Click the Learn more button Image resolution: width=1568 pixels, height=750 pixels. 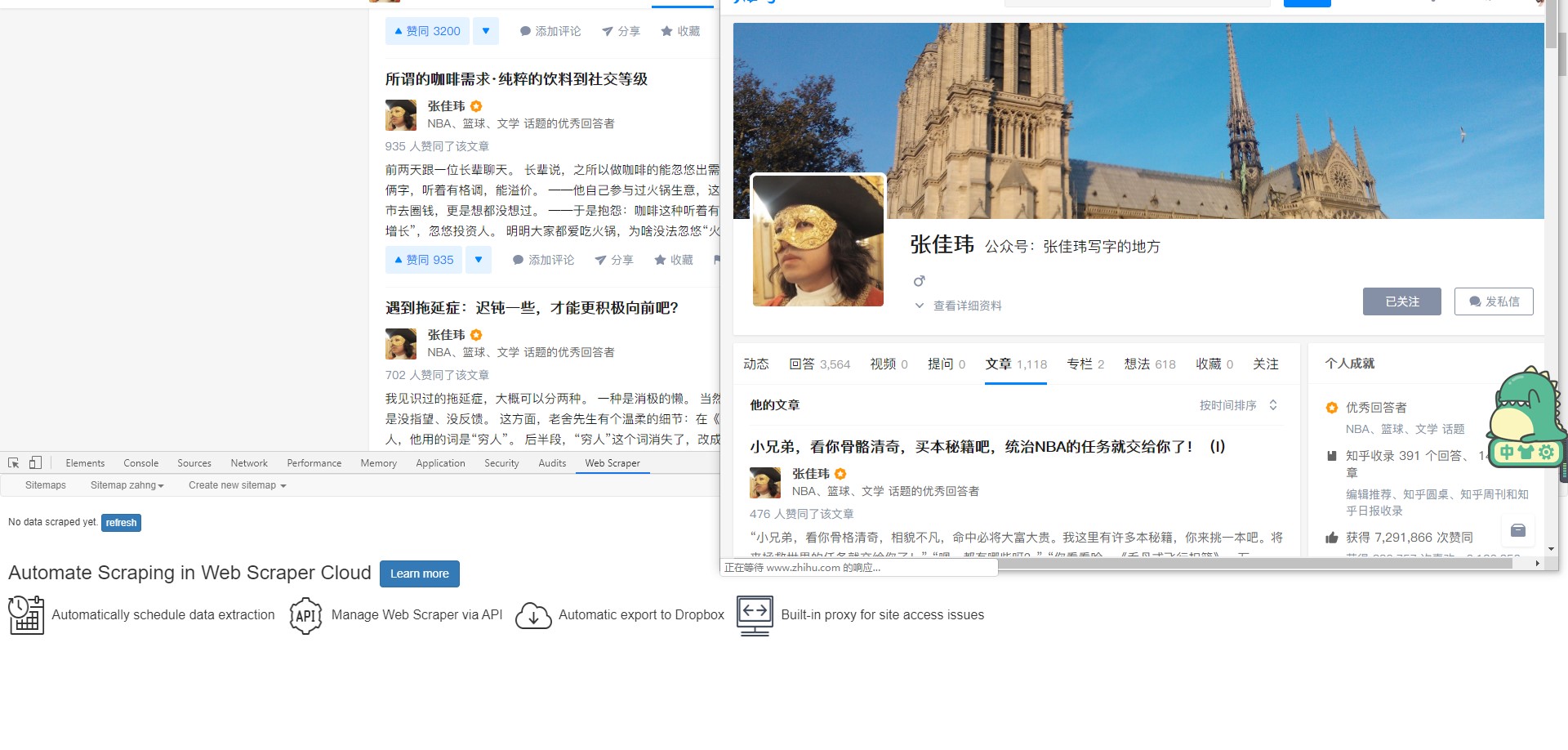(420, 574)
